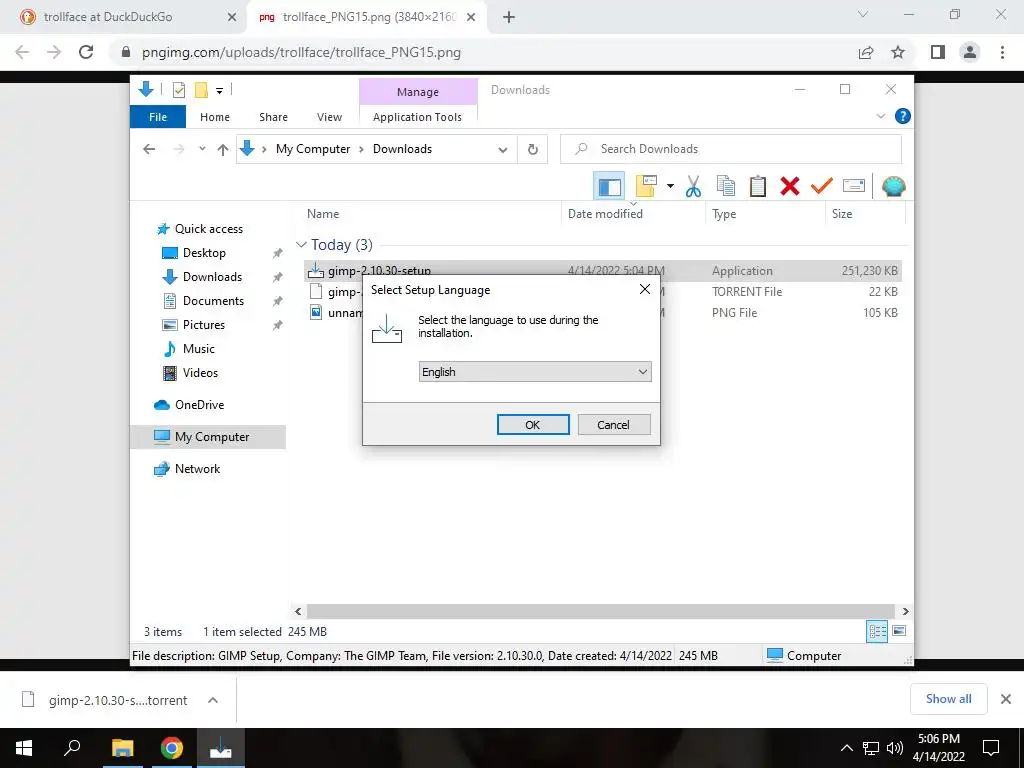Click the Explorer Back arrow
1024x768 pixels.
[149, 149]
